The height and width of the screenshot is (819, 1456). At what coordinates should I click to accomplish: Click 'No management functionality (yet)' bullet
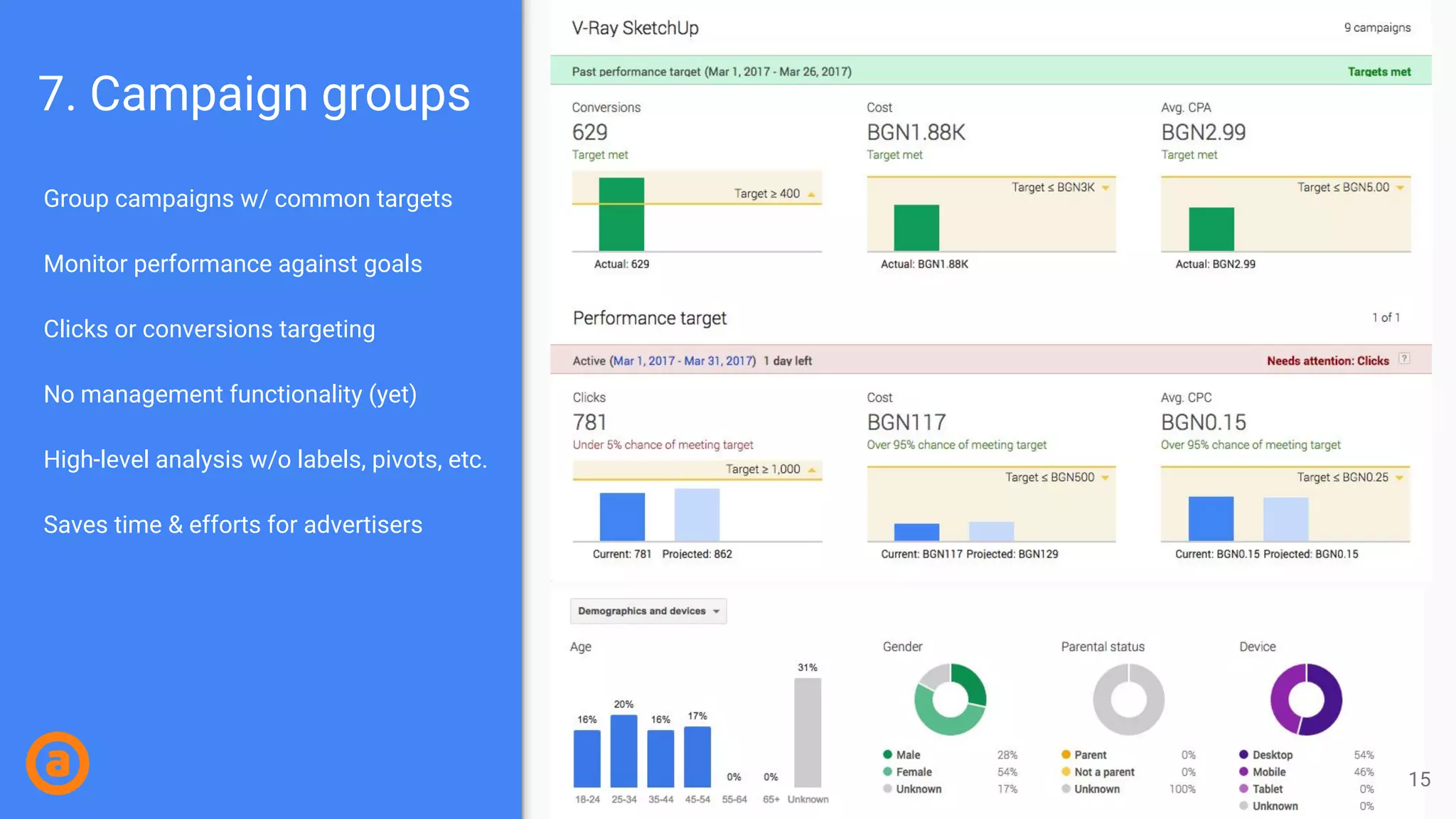coord(230,395)
